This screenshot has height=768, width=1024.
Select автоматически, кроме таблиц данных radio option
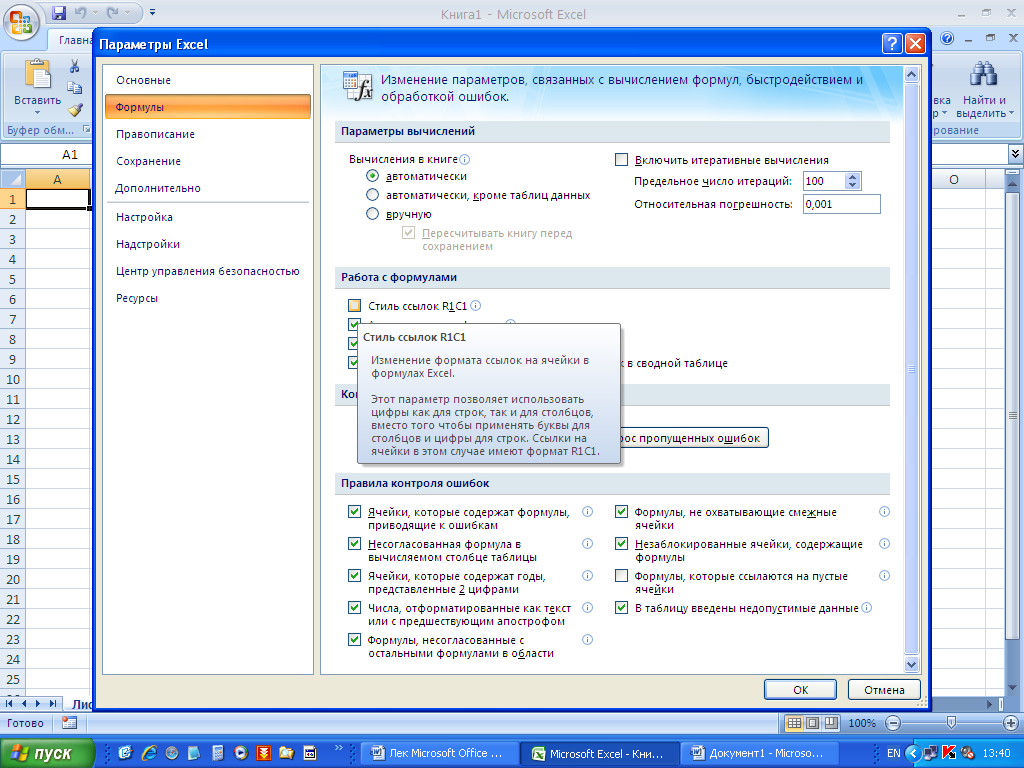[372, 195]
